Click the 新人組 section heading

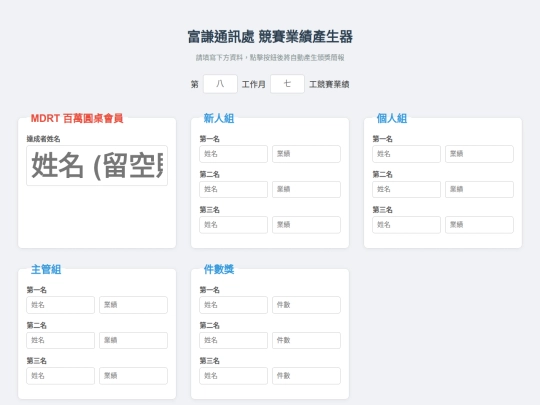coord(219,118)
